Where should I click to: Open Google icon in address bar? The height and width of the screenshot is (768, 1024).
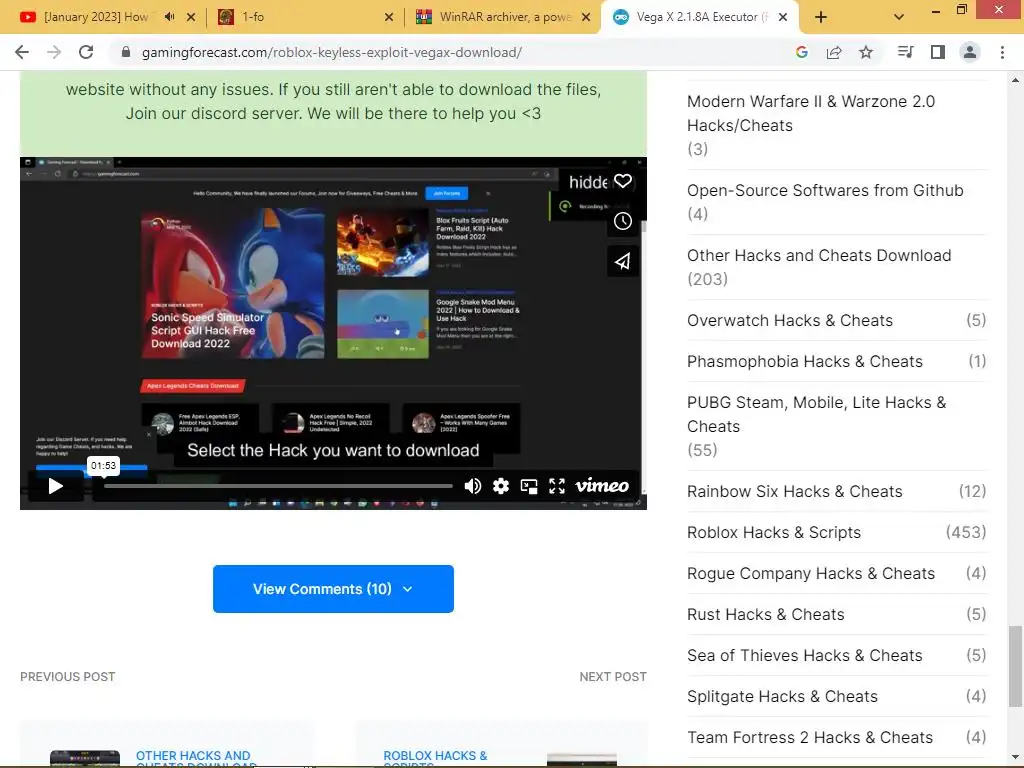[x=802, y=52]
